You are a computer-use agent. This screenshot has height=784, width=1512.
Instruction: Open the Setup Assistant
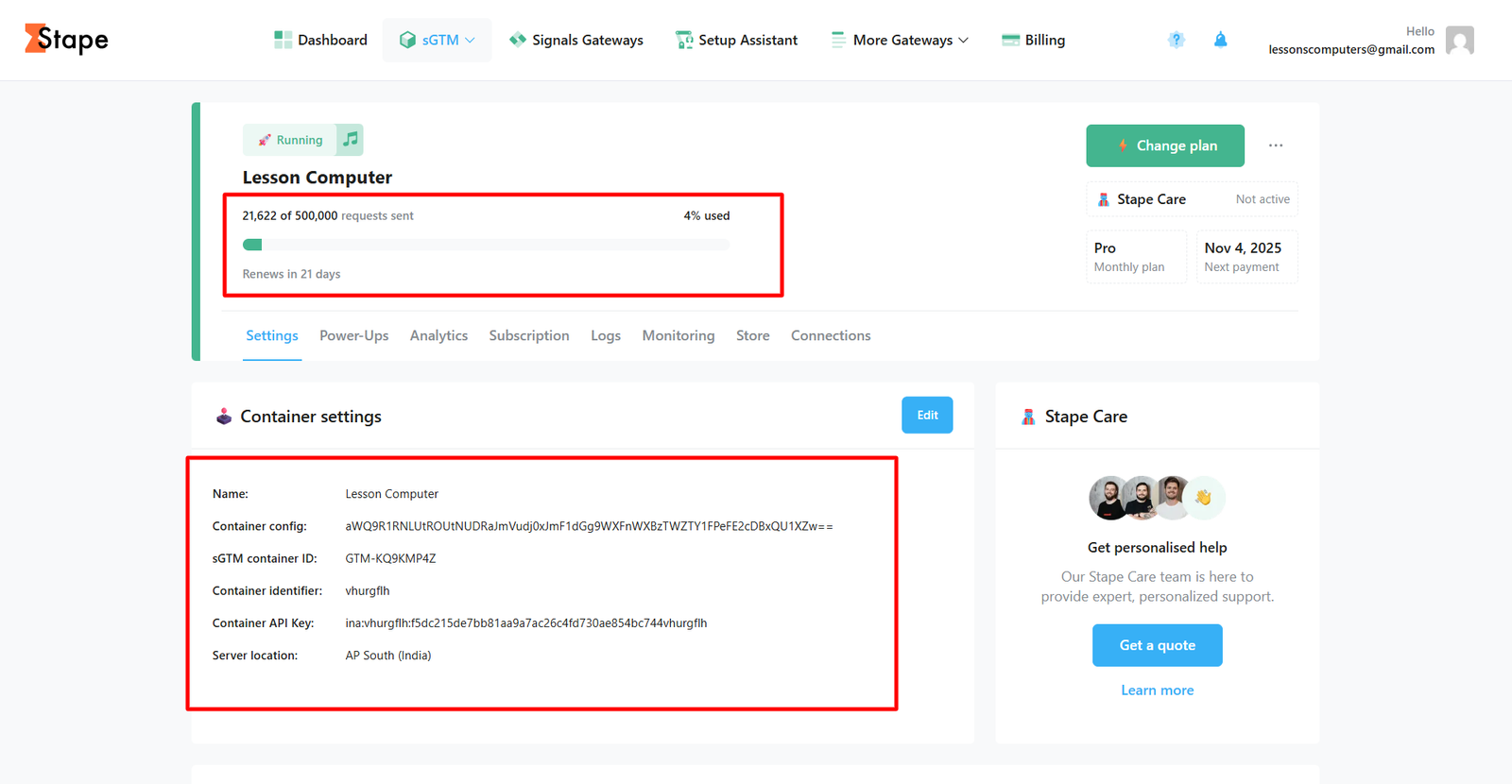736,40
